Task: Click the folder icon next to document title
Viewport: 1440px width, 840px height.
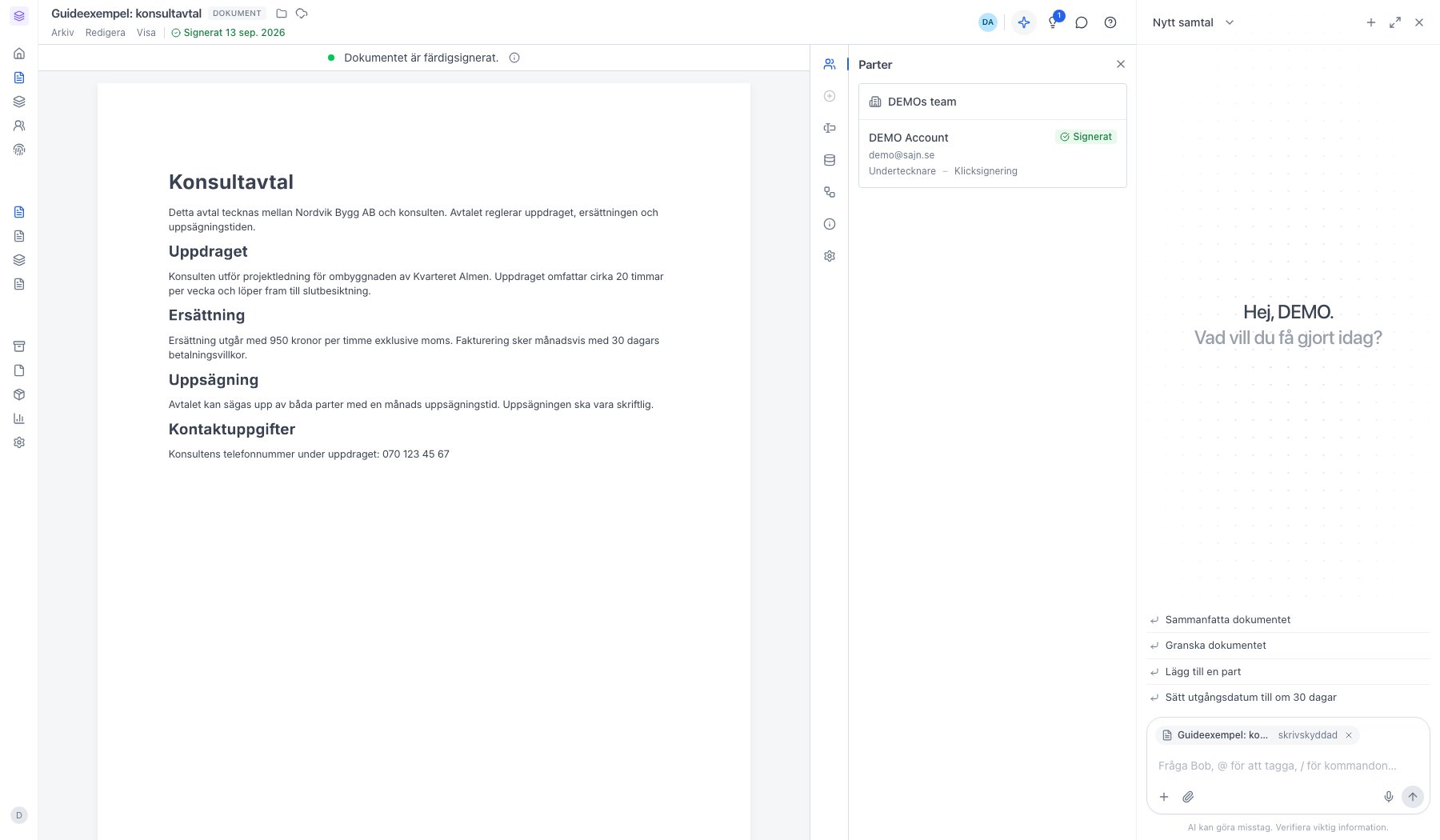Action: click(x=282, y=14)
